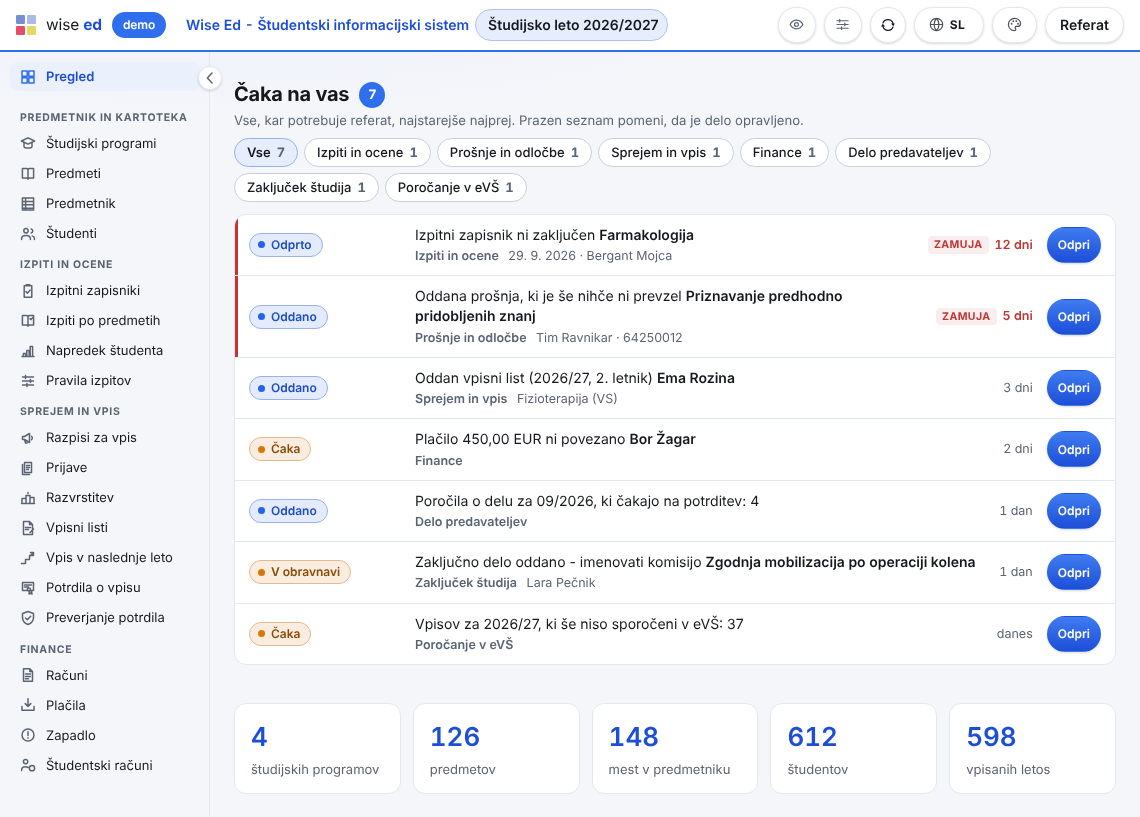Filter by Finance chip
The width and height of the screenshot is (1140, 817).
[784, 153]
